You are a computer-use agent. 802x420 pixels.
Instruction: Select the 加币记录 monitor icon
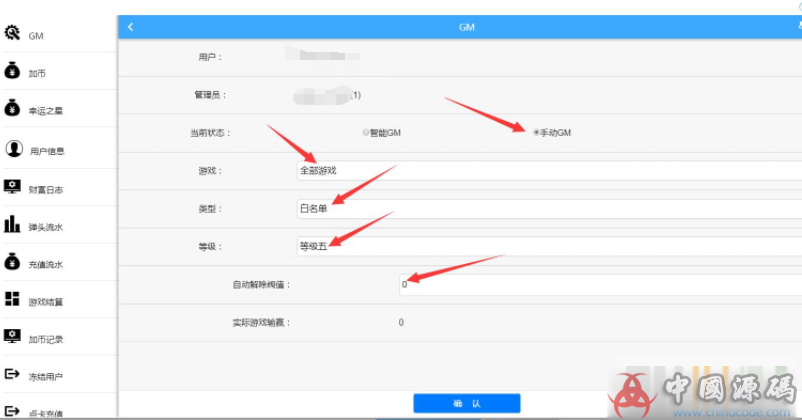tap(12, 337)
